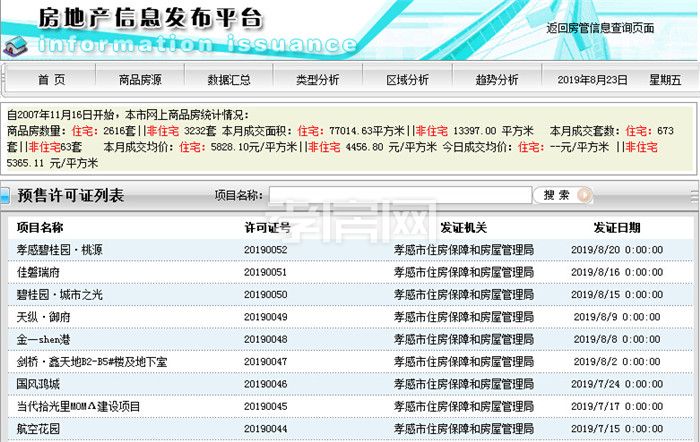Click issue date 2019/7/15 0:00:00
Viewport: 700px width, 442px height.
617,429
